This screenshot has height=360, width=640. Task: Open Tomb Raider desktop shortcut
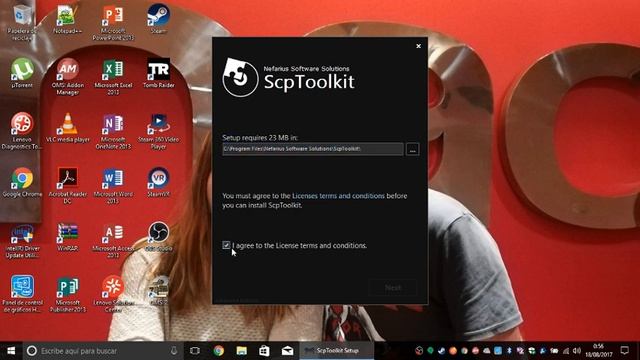pos(158,73)
